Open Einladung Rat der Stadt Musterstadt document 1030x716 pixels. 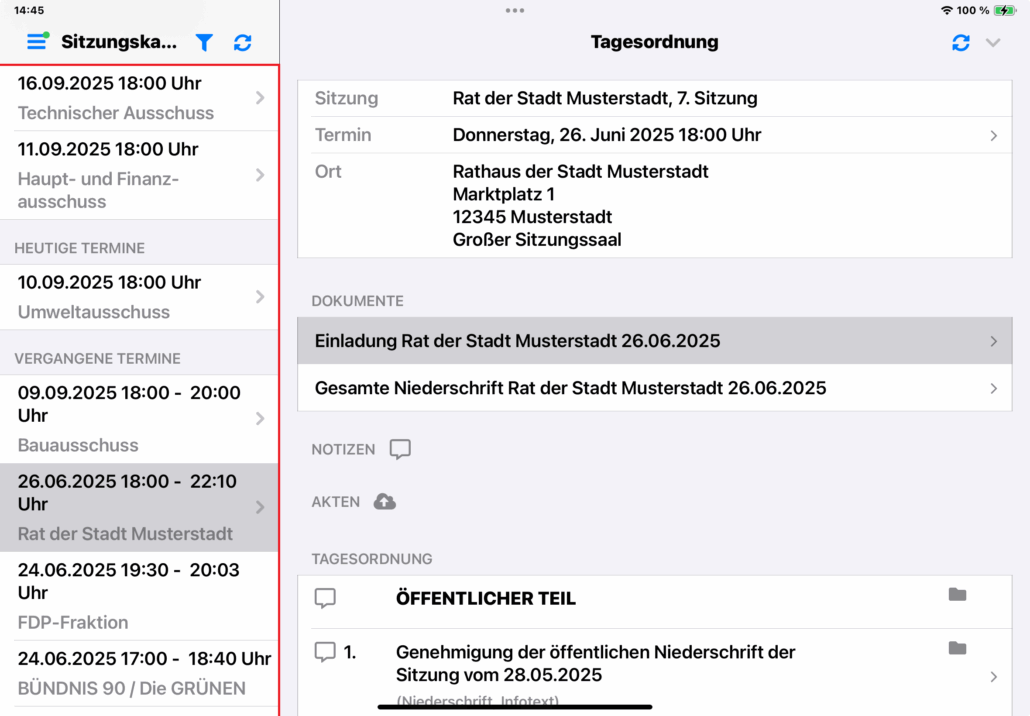point(654,341)
